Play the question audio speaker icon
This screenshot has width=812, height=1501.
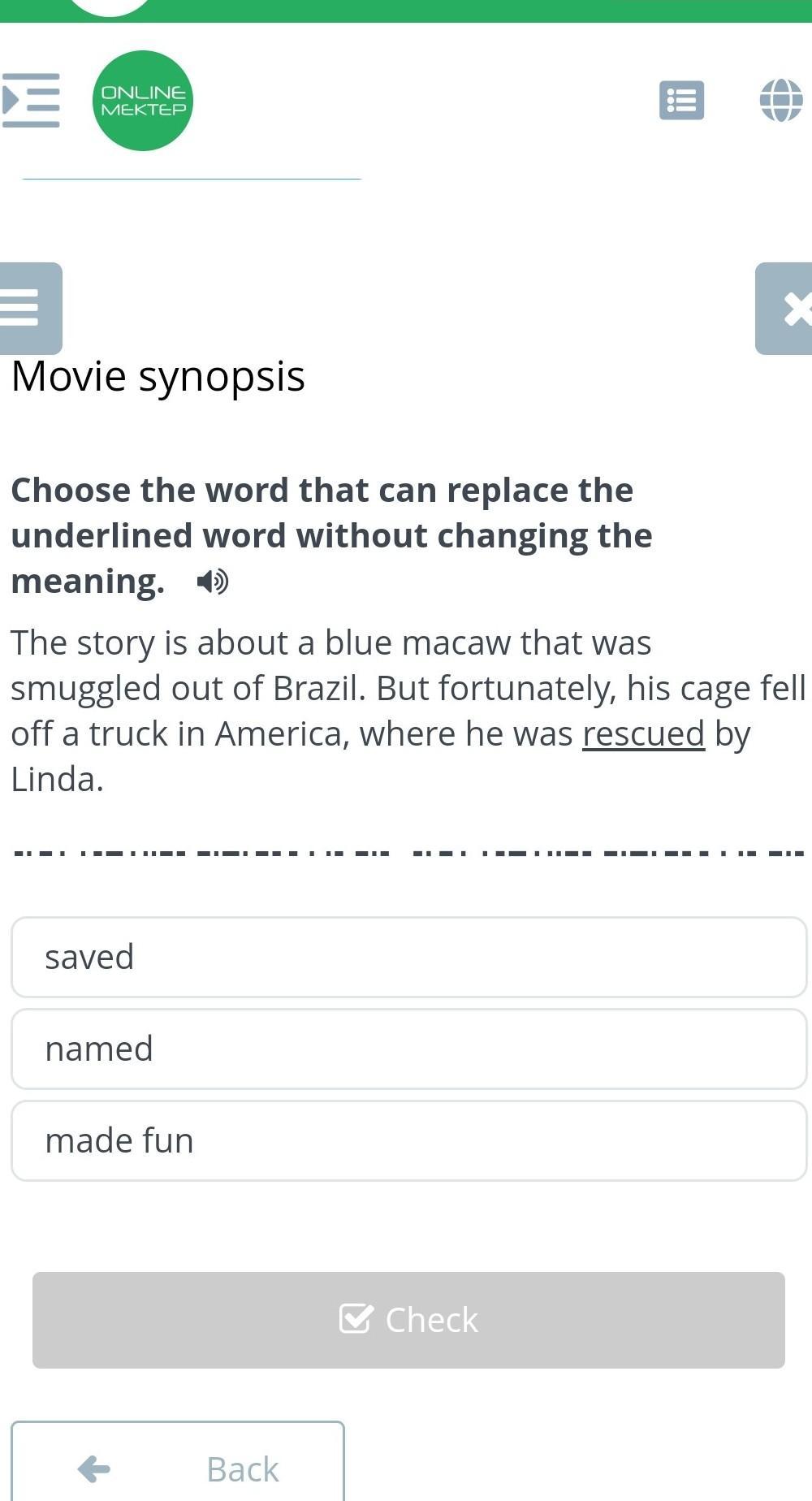point(213,582)
